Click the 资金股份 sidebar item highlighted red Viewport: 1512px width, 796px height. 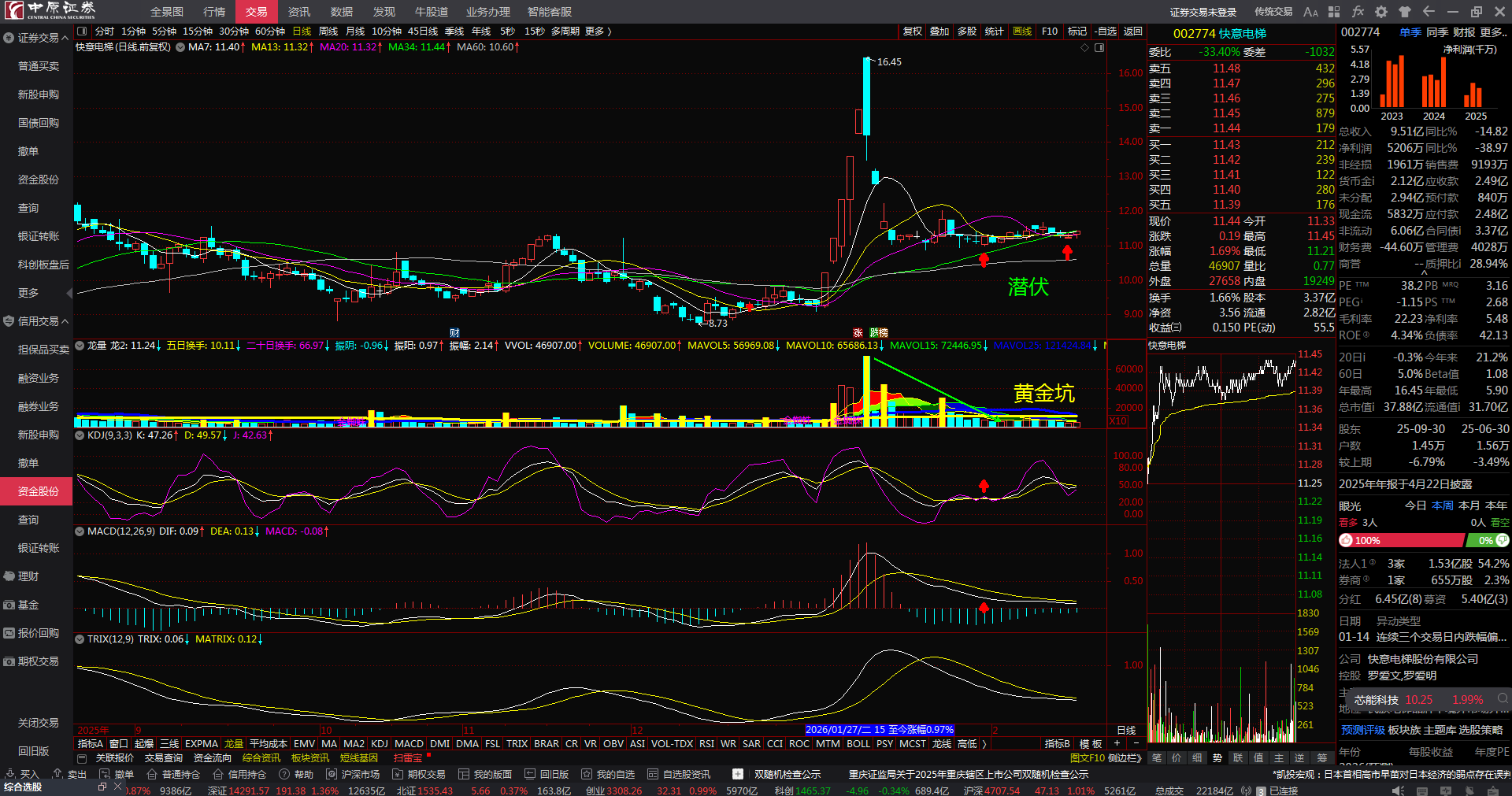(x=36, y=491)
